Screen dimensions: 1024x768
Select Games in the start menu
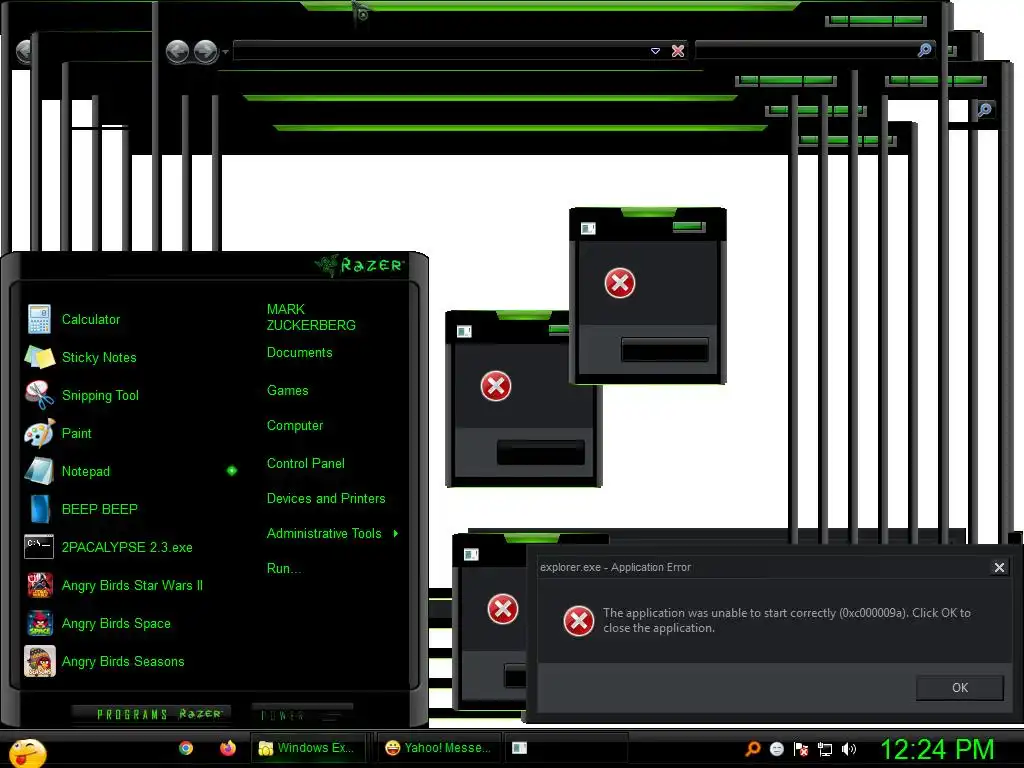(287, 391)
